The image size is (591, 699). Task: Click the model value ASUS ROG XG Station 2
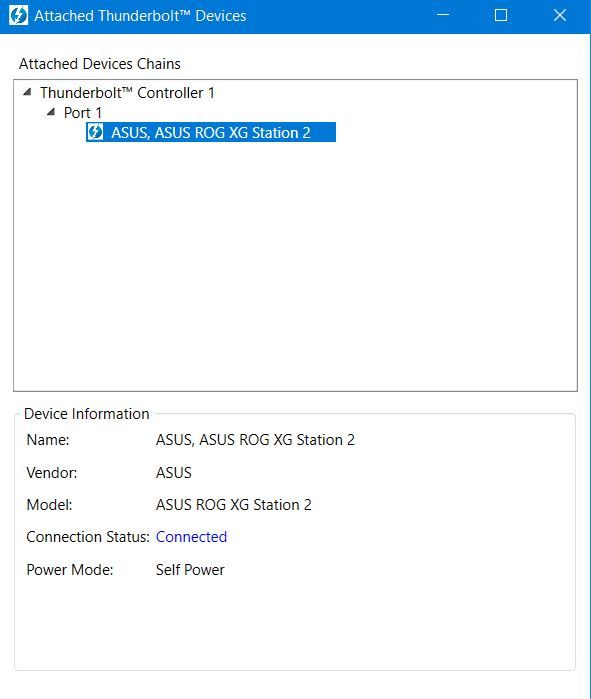(234, 505)
